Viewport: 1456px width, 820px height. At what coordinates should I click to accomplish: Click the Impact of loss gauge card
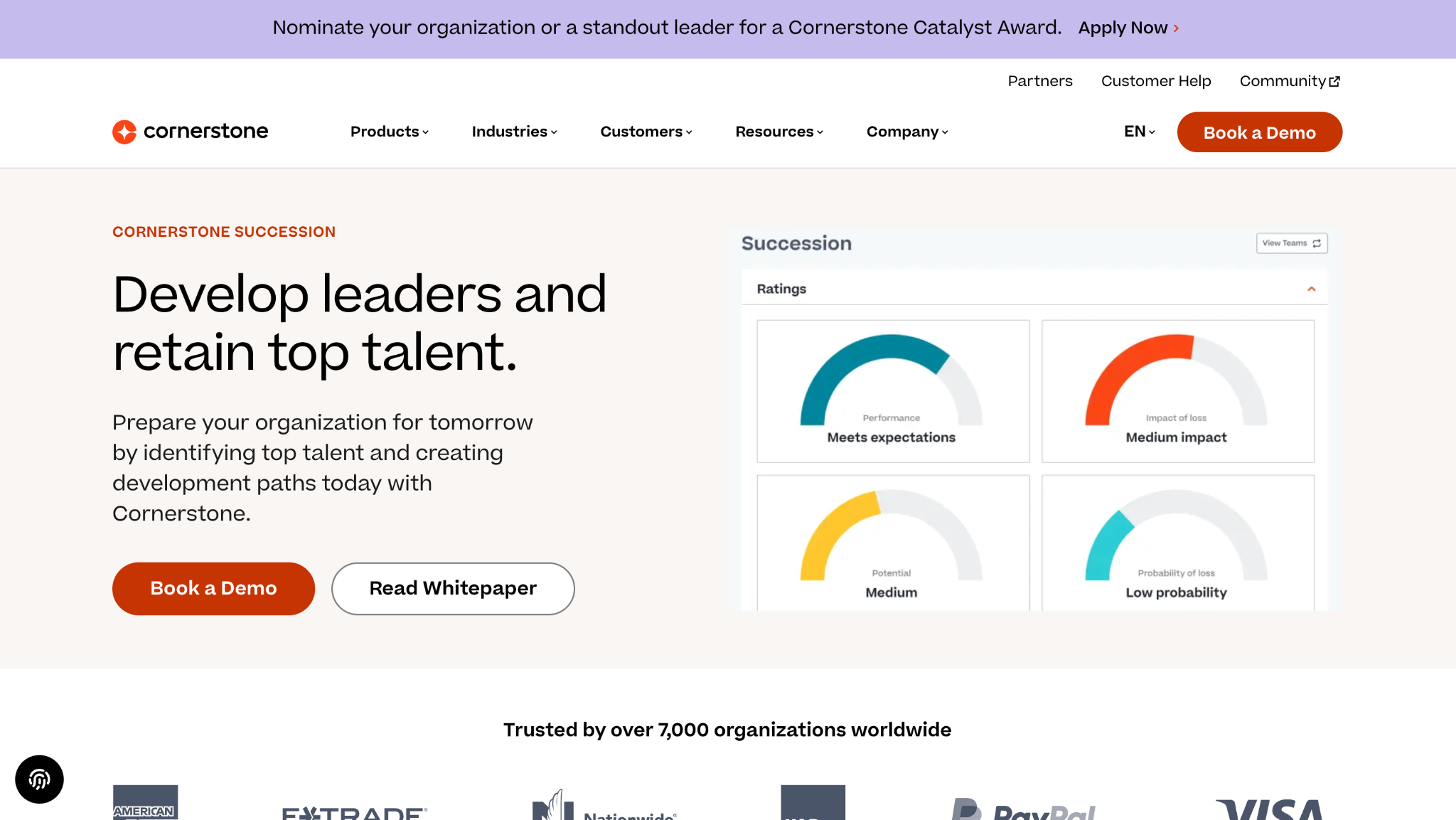coord(1178,391)
